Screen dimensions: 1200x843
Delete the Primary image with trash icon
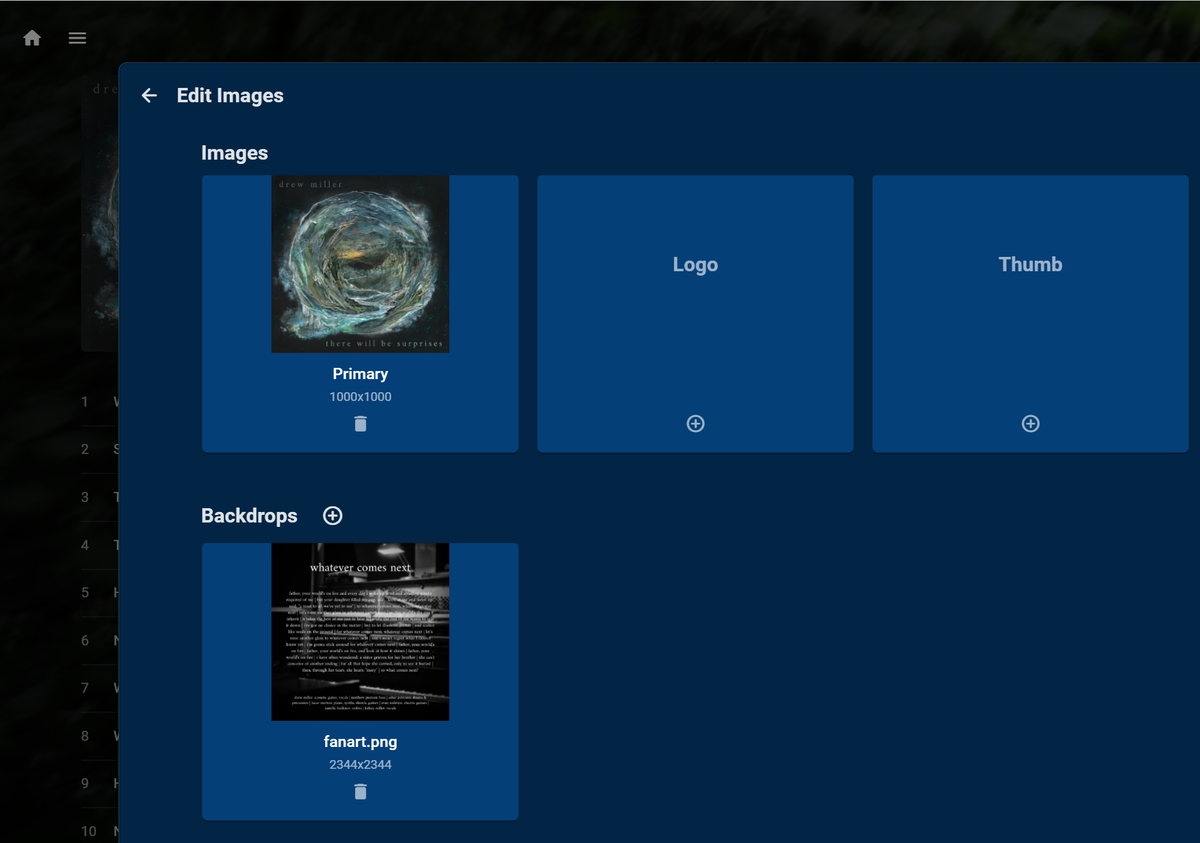click(360, 424)
